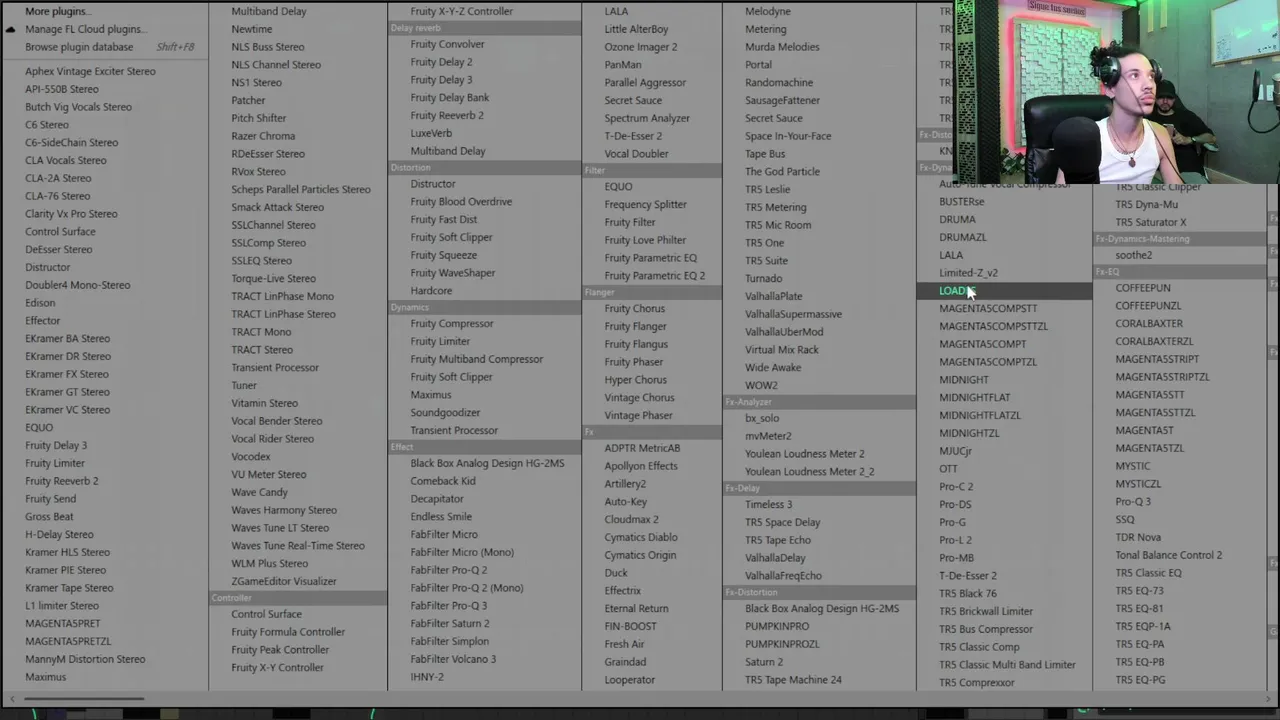Load FabFilter Saturn 2
Viewport: 1280px width, 720px height.
450,624
